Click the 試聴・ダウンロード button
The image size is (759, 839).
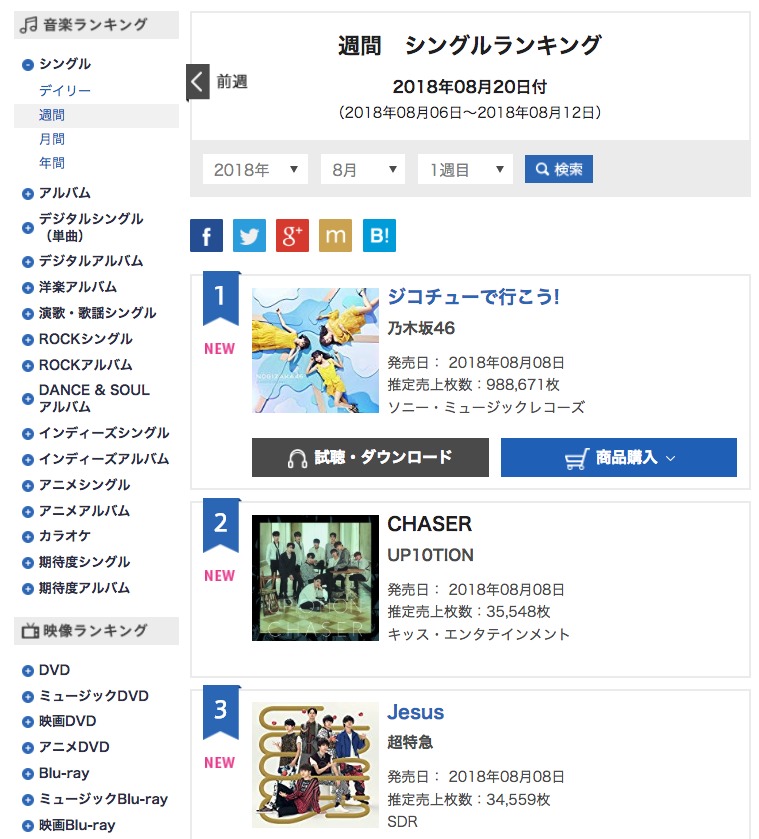tap(370, 457)
